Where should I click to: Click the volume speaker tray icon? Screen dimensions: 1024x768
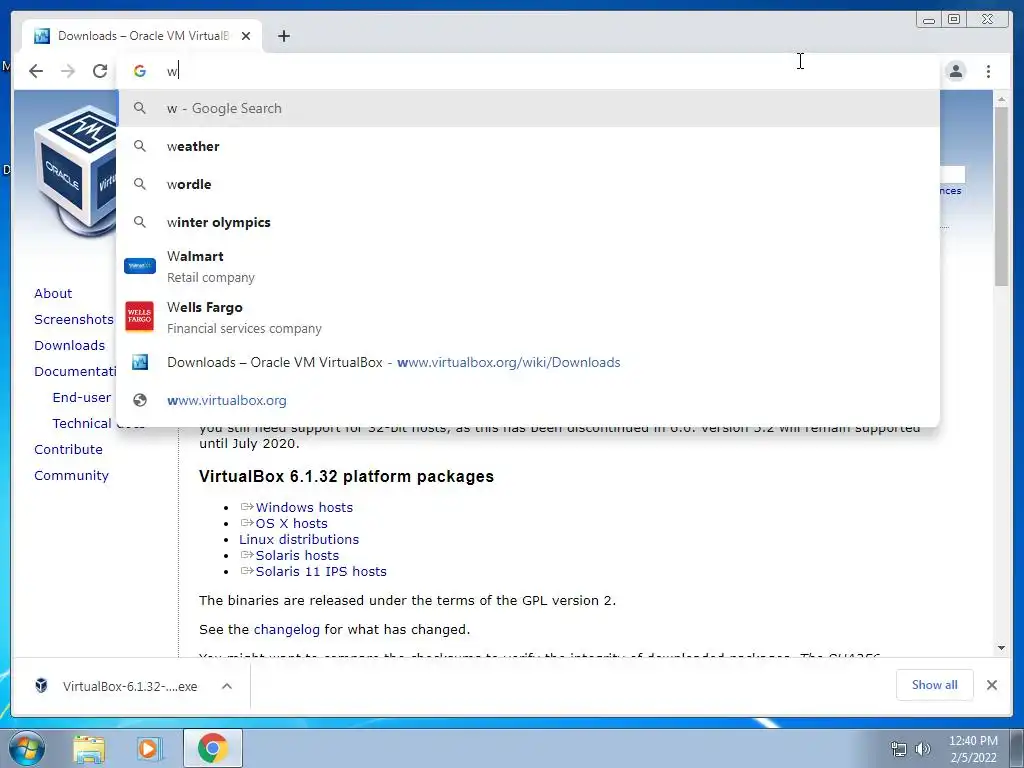922,749
